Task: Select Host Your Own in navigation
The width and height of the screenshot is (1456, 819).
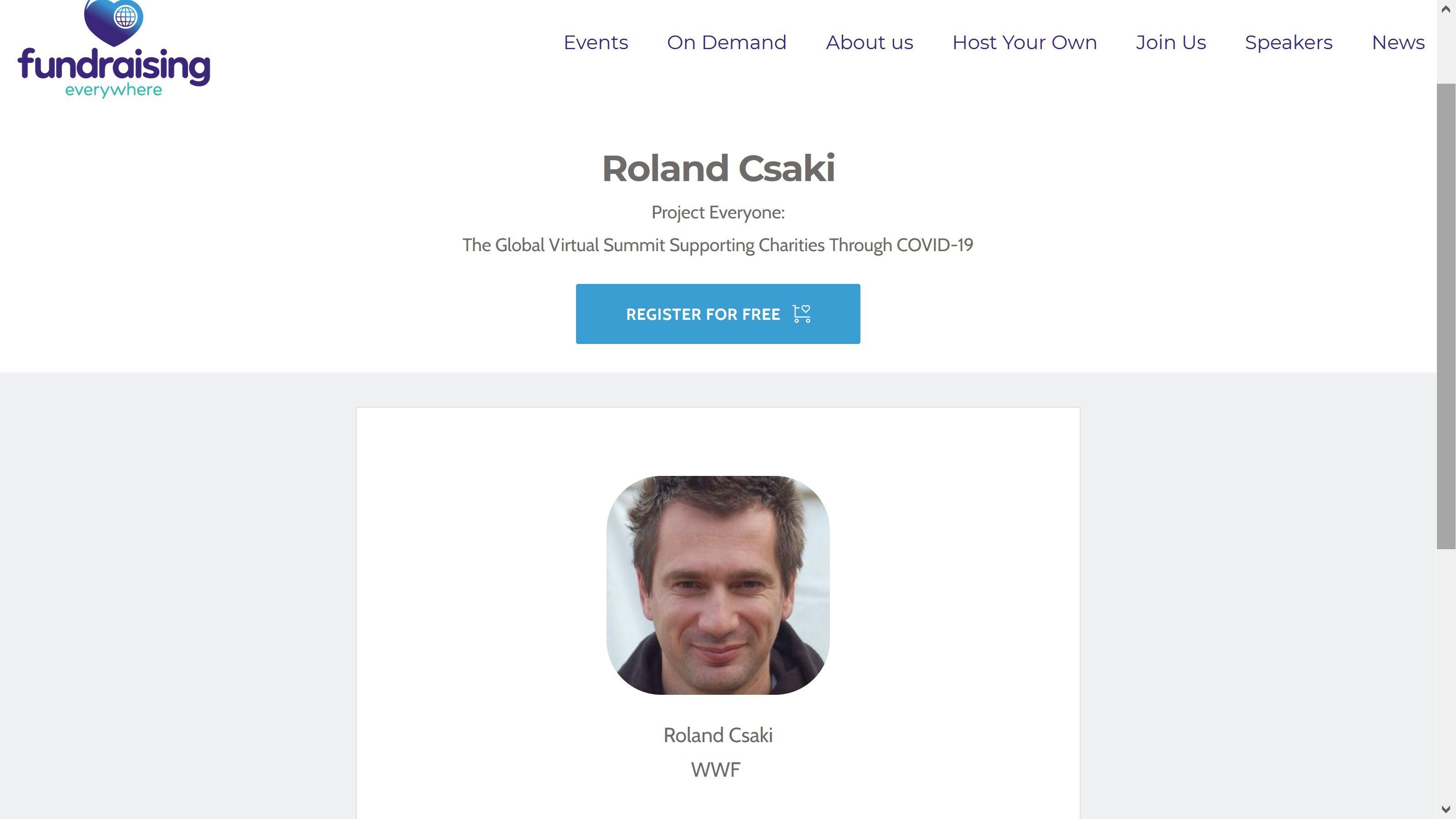Action: [1024, 42]
